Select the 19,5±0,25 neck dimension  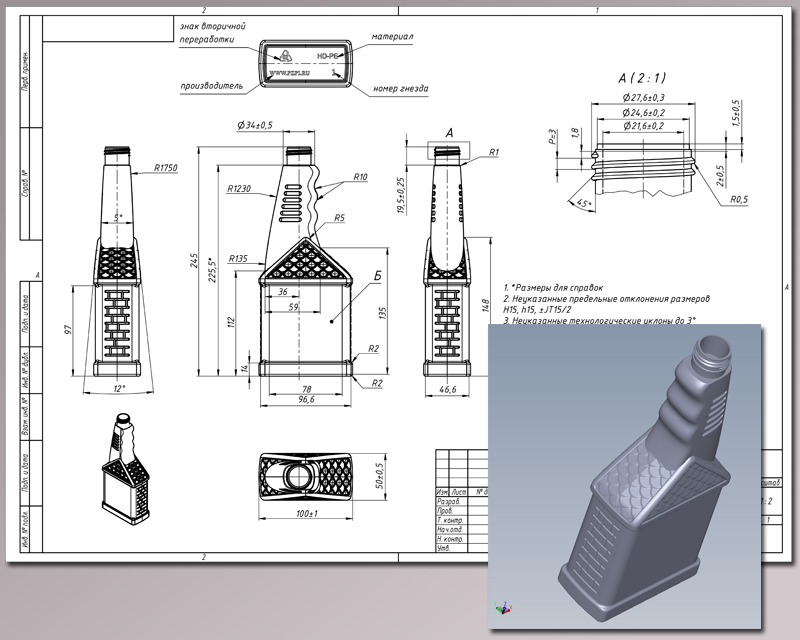[x=401, y=196]
